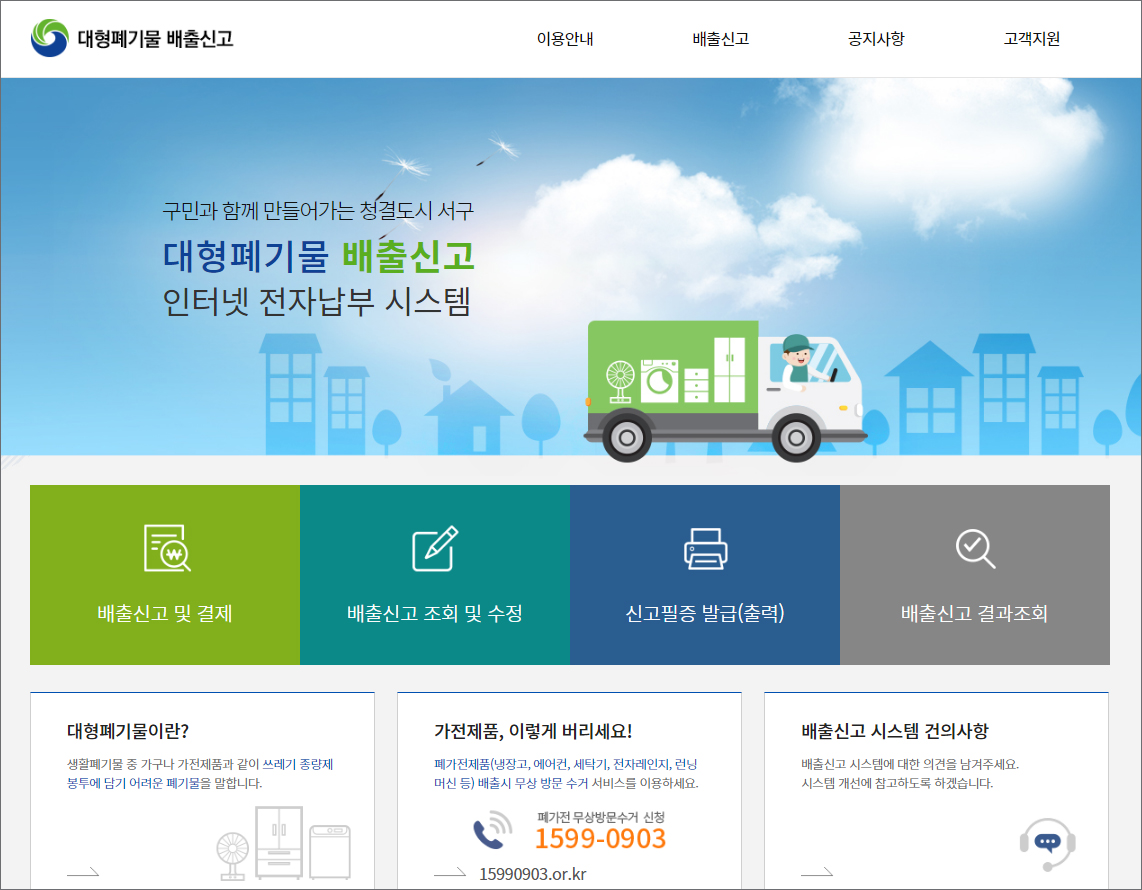Open the 가전제품, 이렇게 버리세요! heading

coord(533,731)
